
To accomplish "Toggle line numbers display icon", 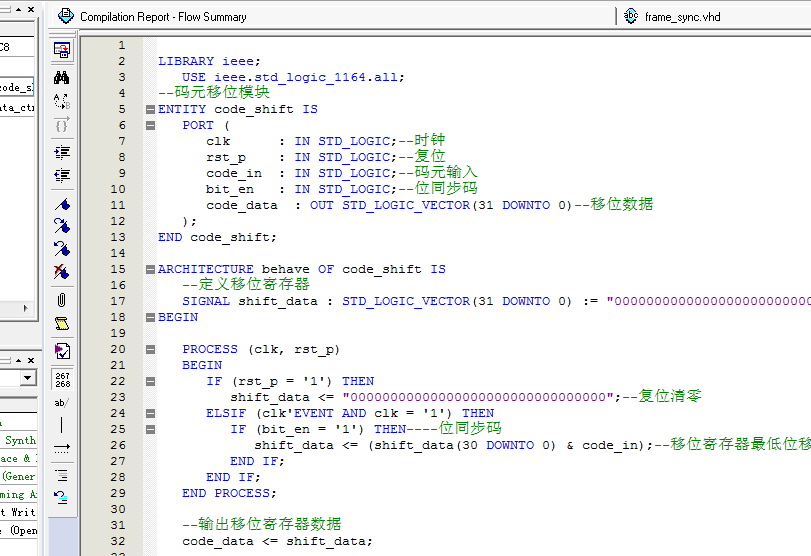I will coord(62,379).
